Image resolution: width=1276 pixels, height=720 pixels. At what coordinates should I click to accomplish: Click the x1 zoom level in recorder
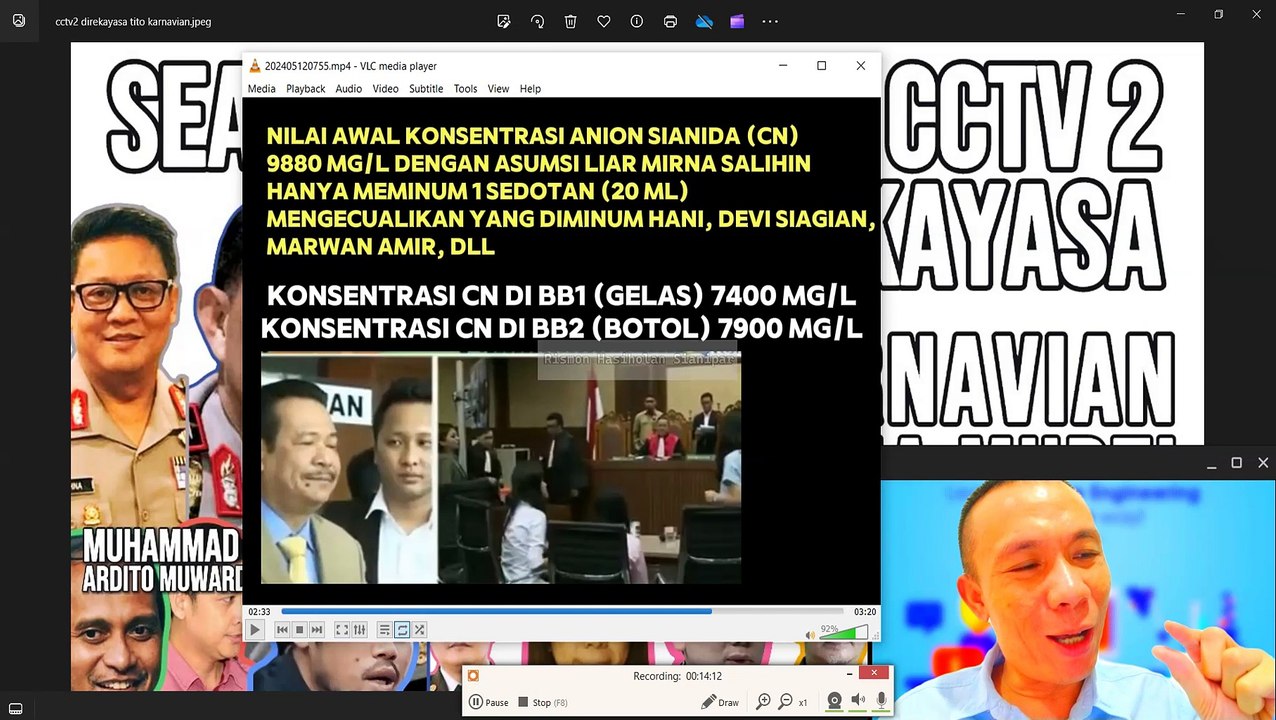click(x=803, y=703)
